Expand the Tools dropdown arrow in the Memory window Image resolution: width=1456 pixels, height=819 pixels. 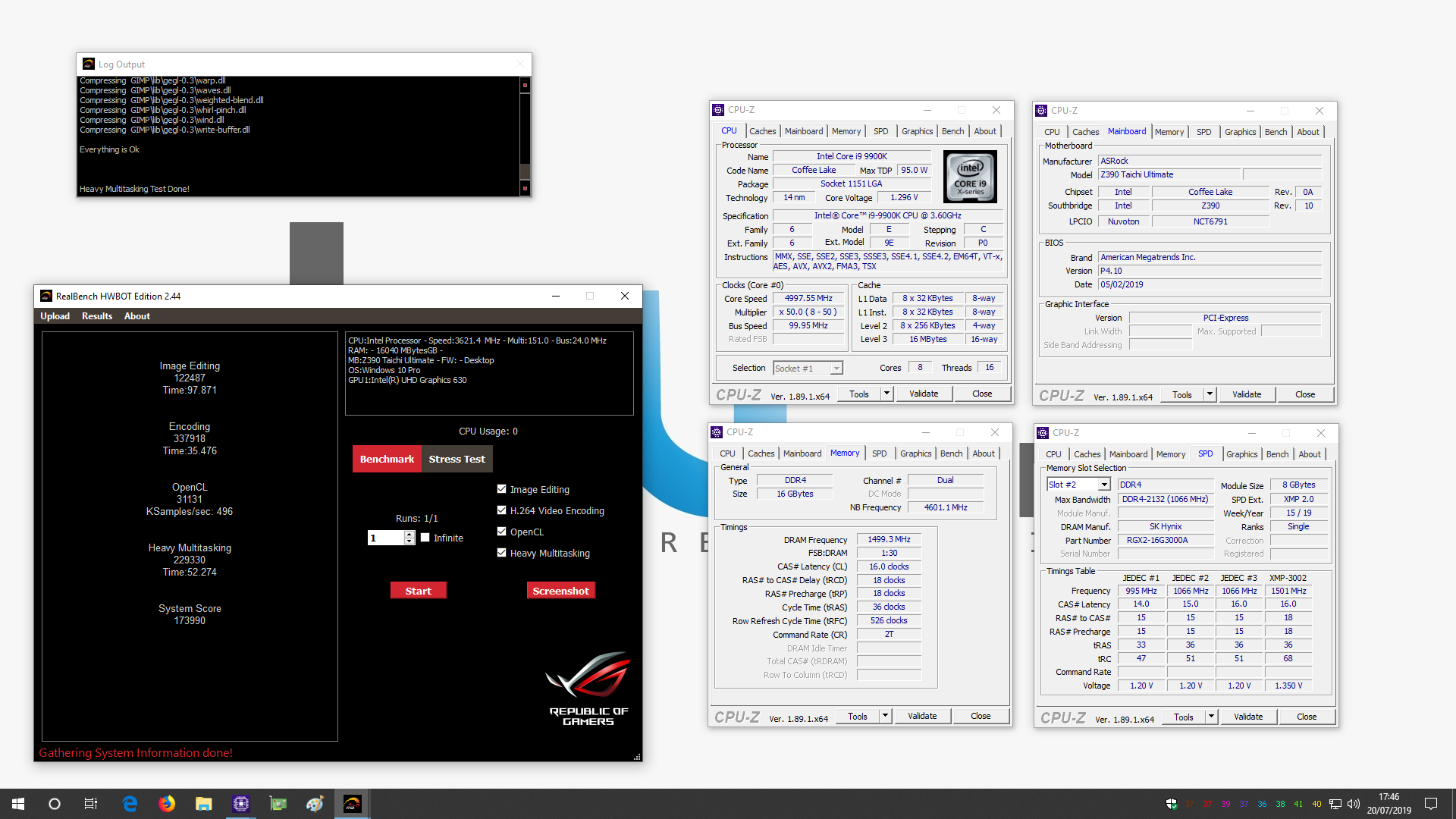(x=885, y=716)
